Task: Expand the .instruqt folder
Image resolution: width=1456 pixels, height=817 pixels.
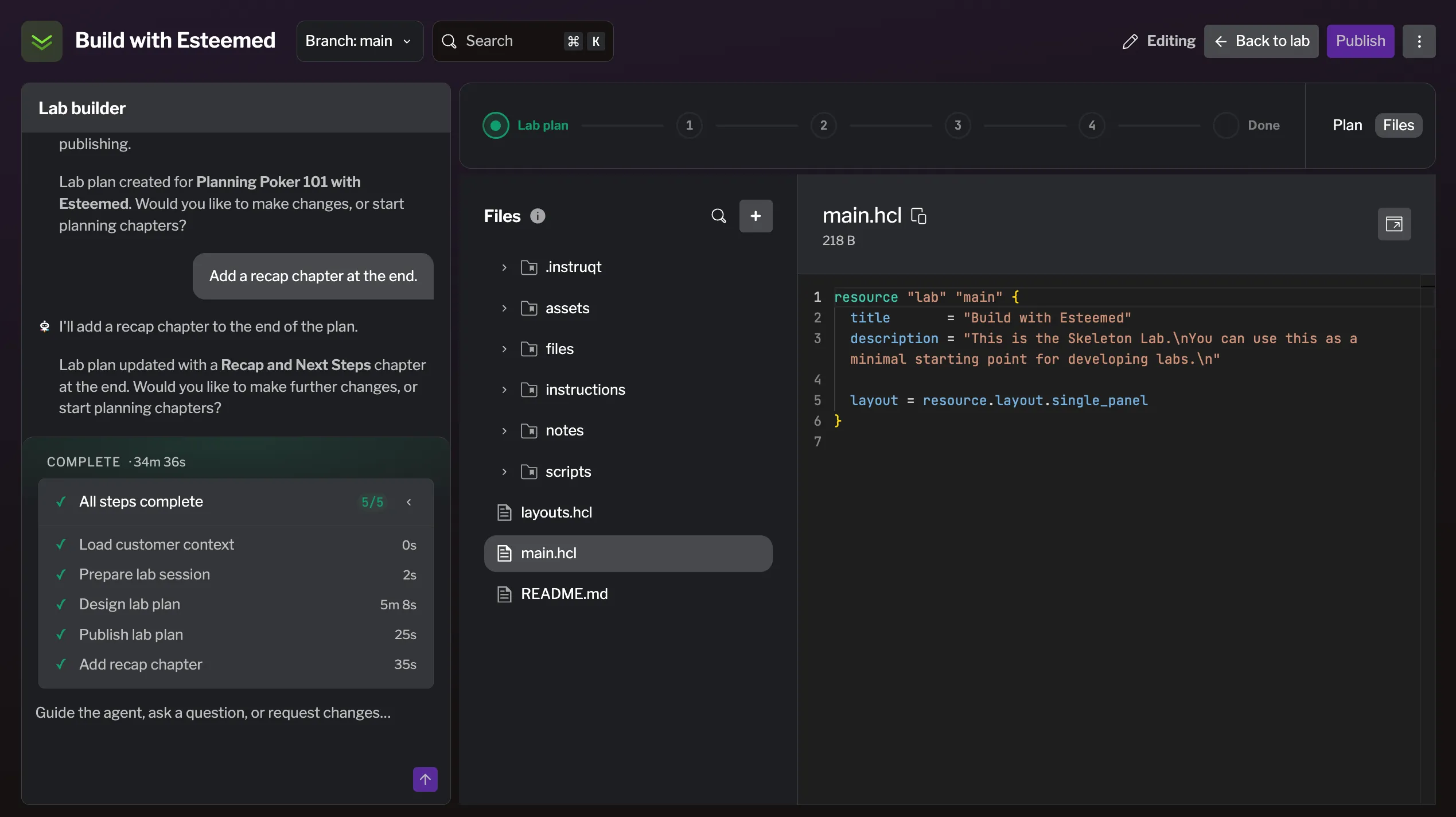Action: (504, 267)
